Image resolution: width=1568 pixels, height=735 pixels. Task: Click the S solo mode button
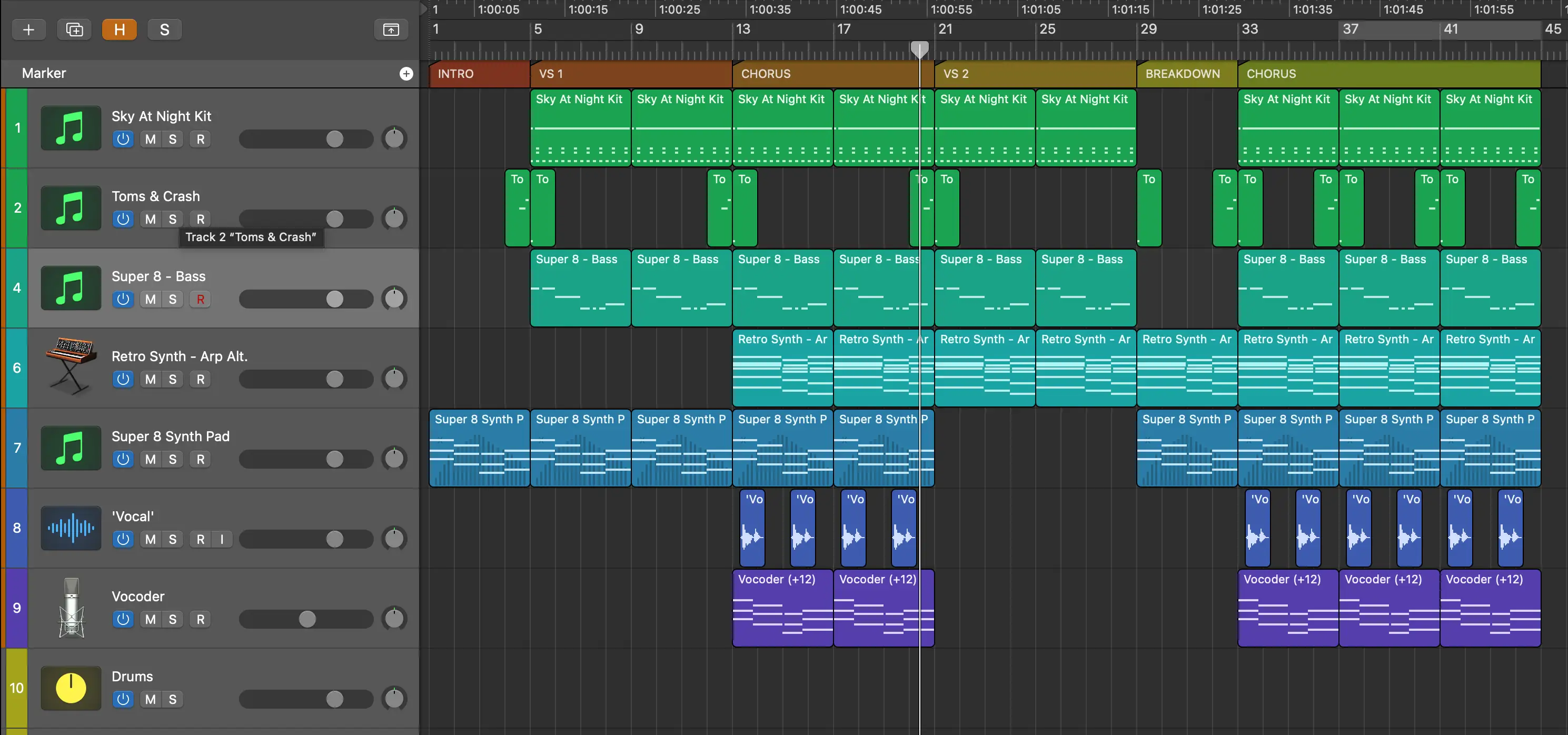162,28
